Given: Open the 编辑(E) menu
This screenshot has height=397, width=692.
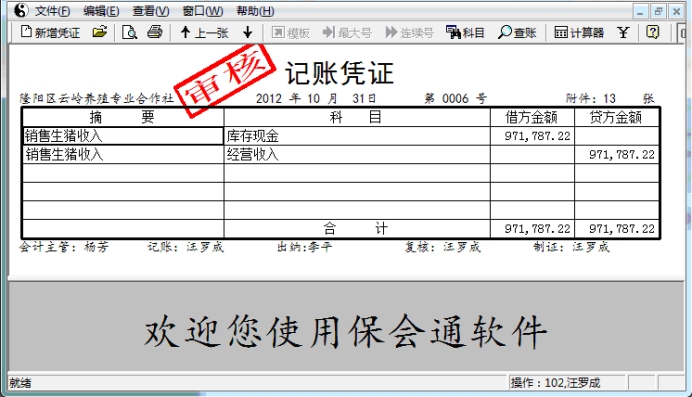Looking at the screenshot, I should coord(101,11).
